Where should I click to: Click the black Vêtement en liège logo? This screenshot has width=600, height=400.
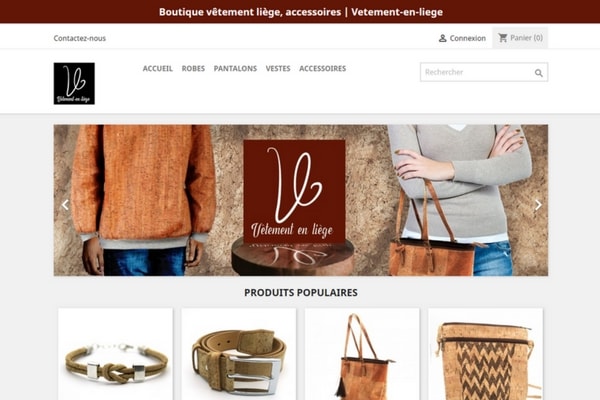(74, 83)
